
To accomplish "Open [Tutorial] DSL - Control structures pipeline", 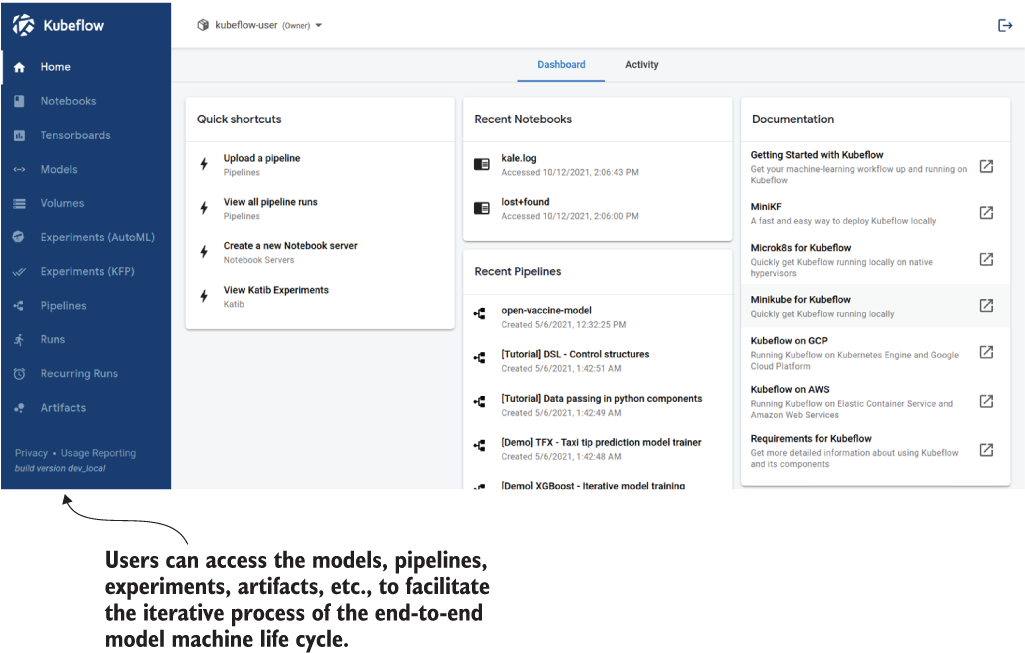I will (x=597, y=360).
